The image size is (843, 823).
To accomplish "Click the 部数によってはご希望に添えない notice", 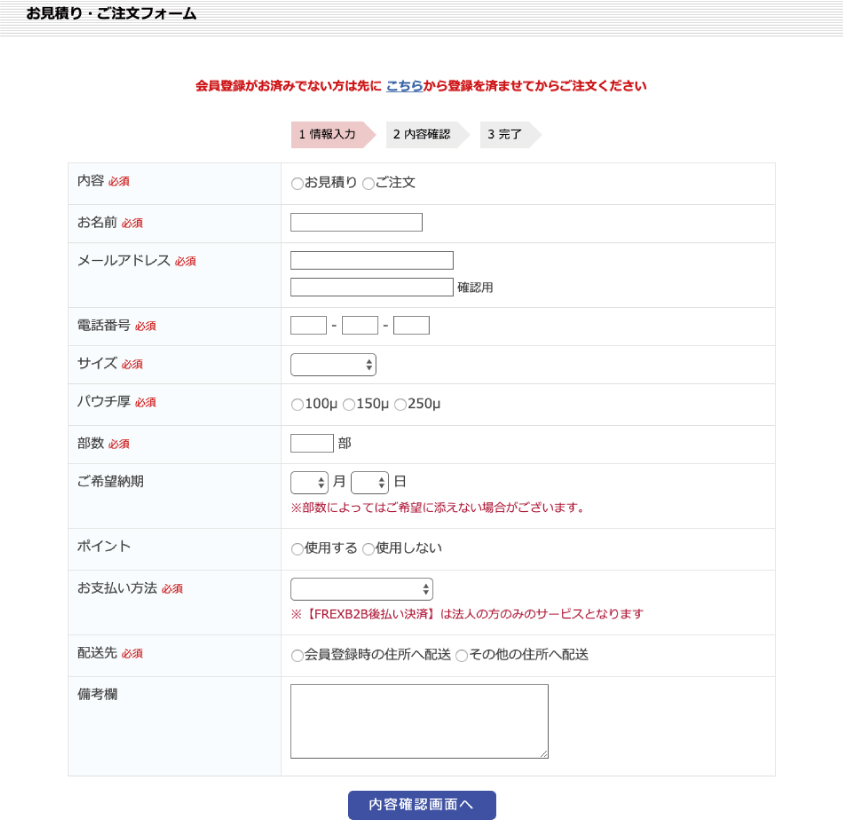I will click(438, 507).
